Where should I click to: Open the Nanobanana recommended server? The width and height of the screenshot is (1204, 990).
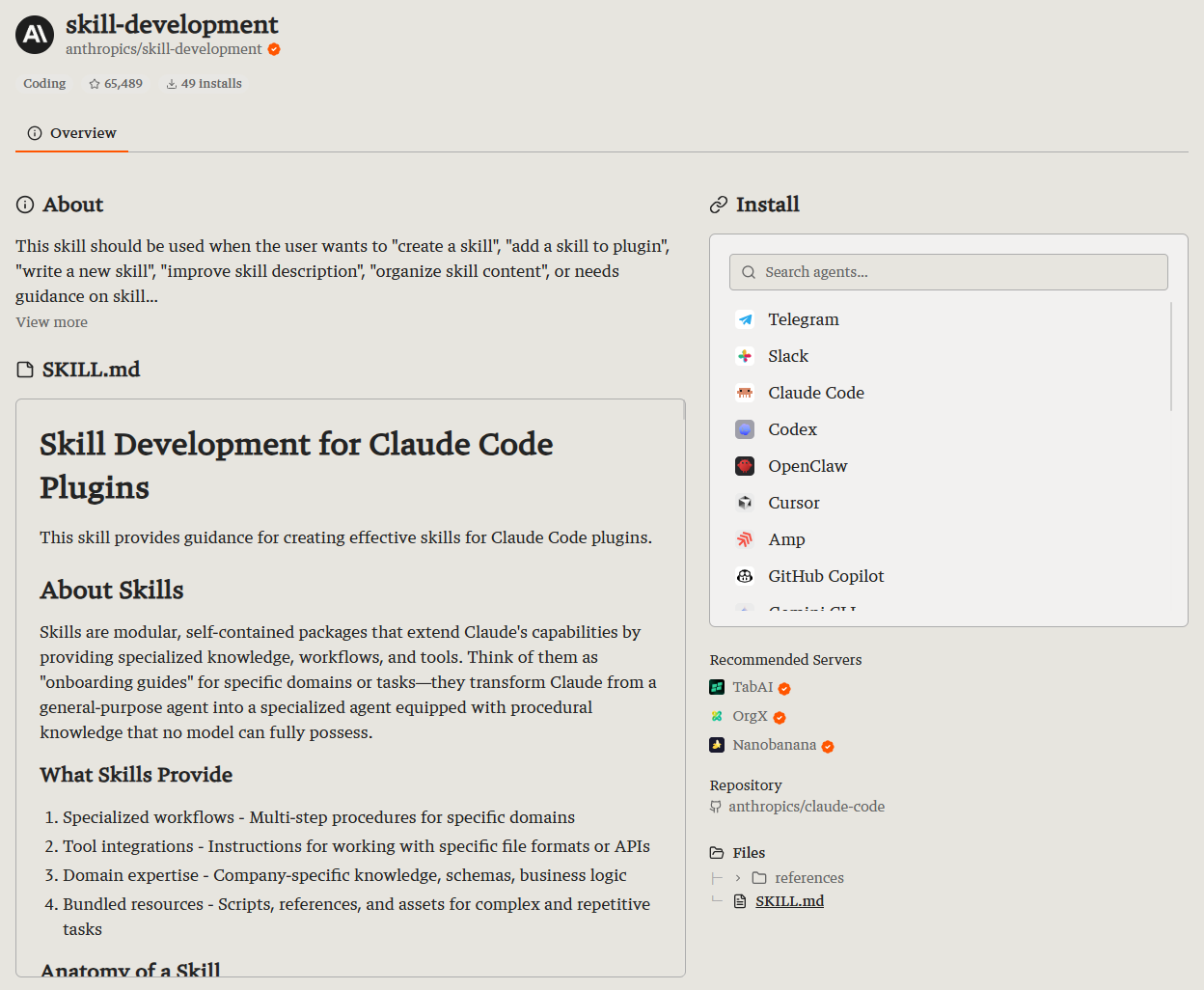(774, 745)
